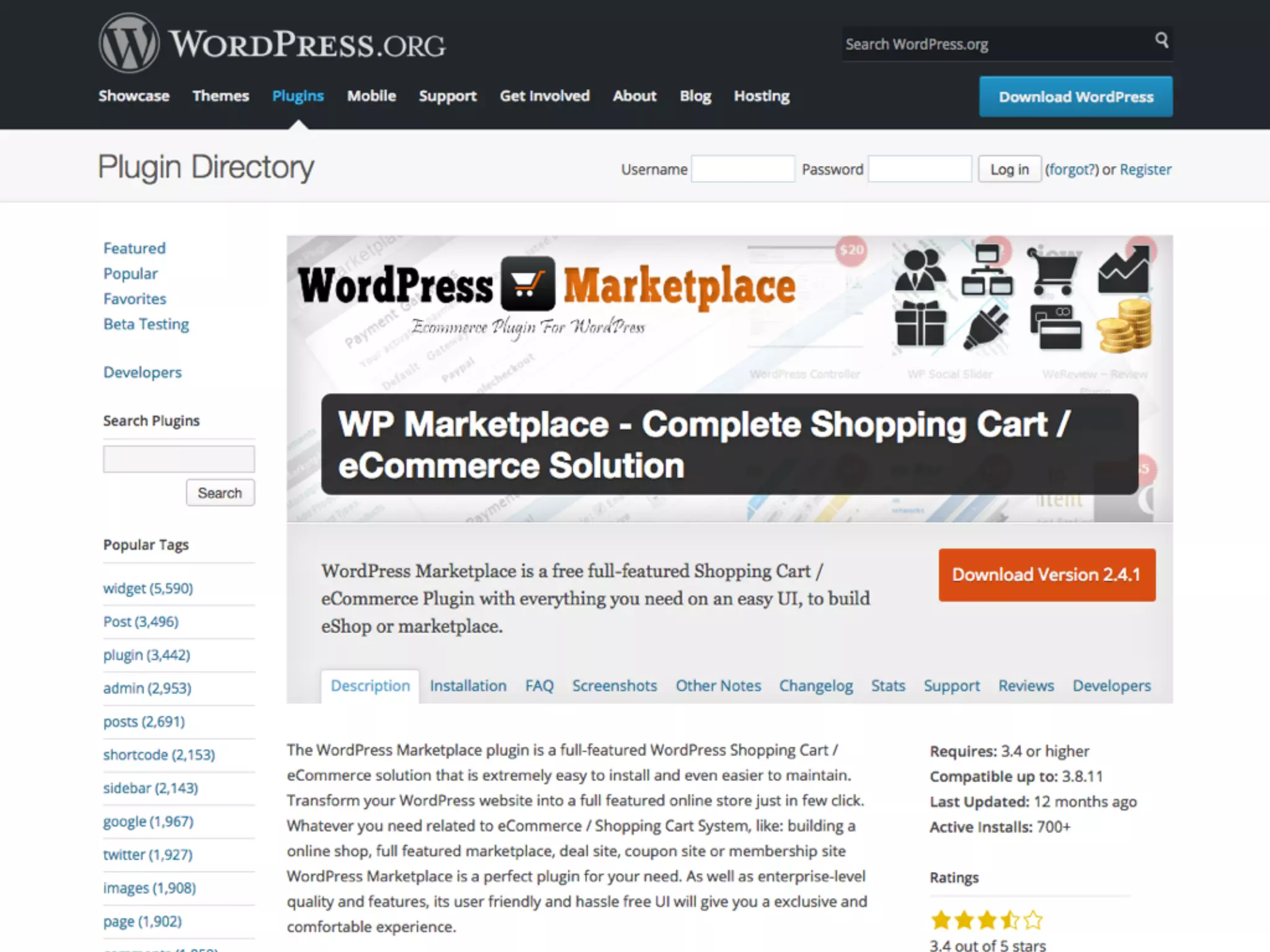
Task: Switch to the Installation tab
Action: 468,685
